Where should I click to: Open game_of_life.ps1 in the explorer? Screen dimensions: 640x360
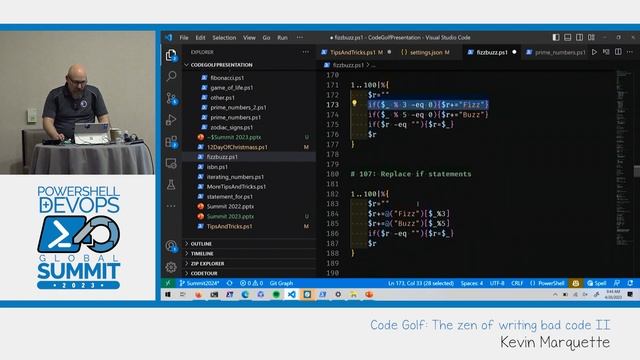pos(231,87)
